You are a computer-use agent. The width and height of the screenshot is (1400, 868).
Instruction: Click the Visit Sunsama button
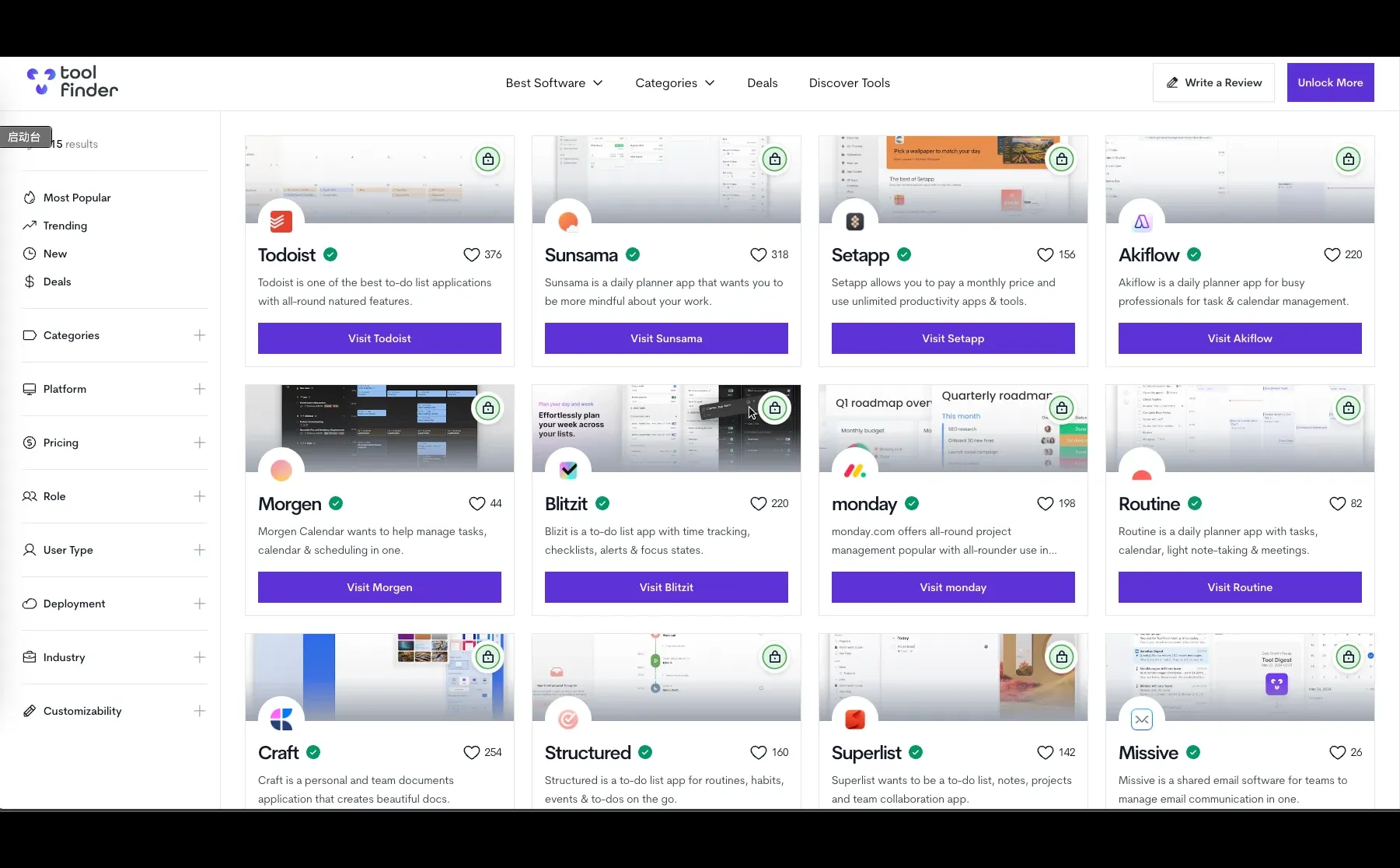666,338
